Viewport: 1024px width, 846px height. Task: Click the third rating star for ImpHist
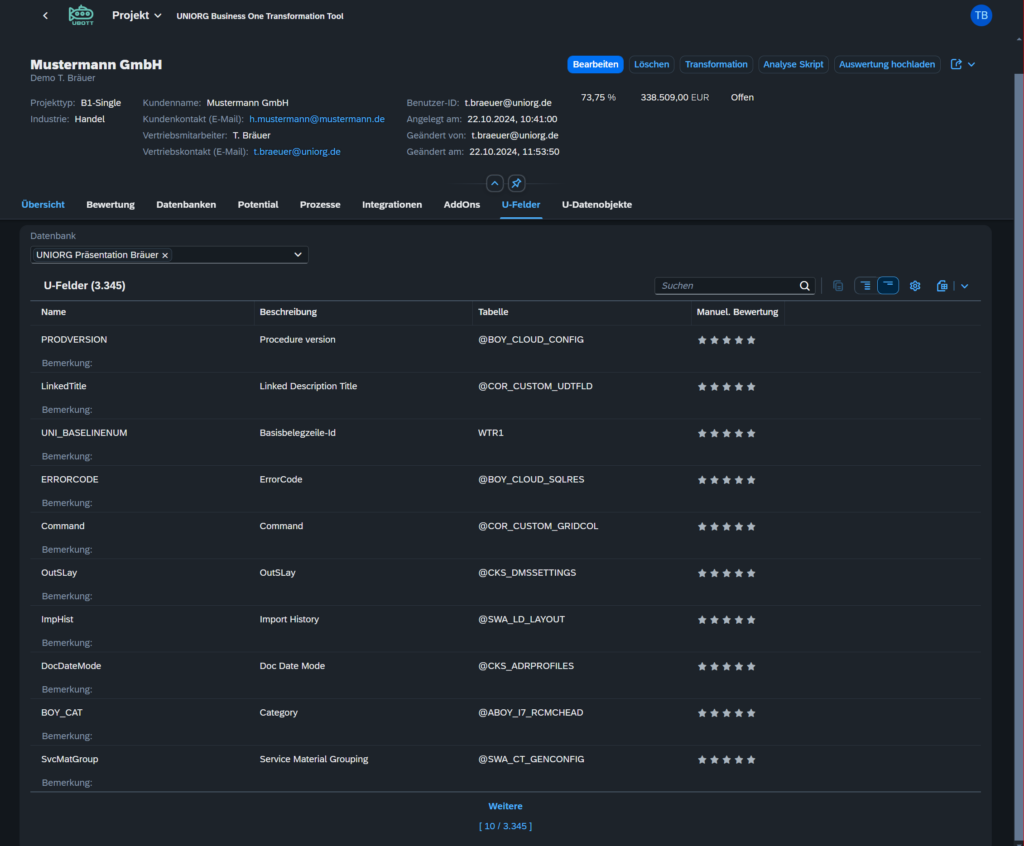tap(726, 620)
